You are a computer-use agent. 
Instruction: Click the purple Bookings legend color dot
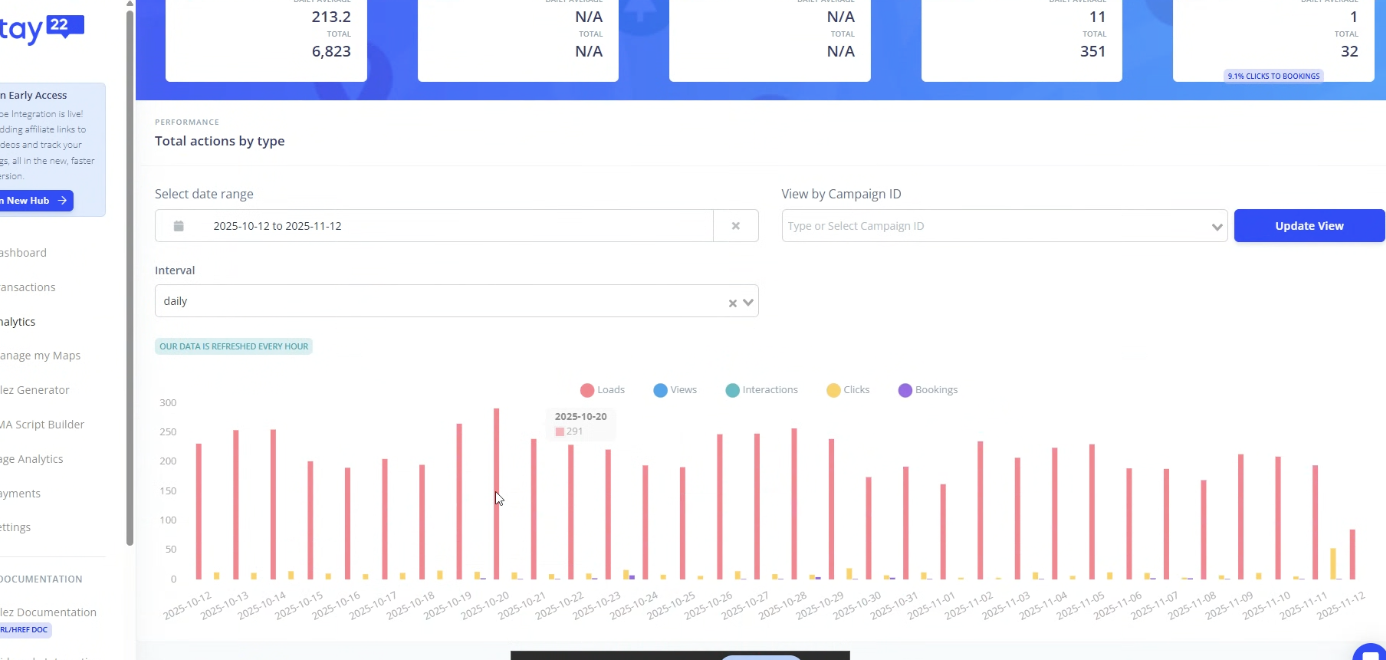[905, 390]
